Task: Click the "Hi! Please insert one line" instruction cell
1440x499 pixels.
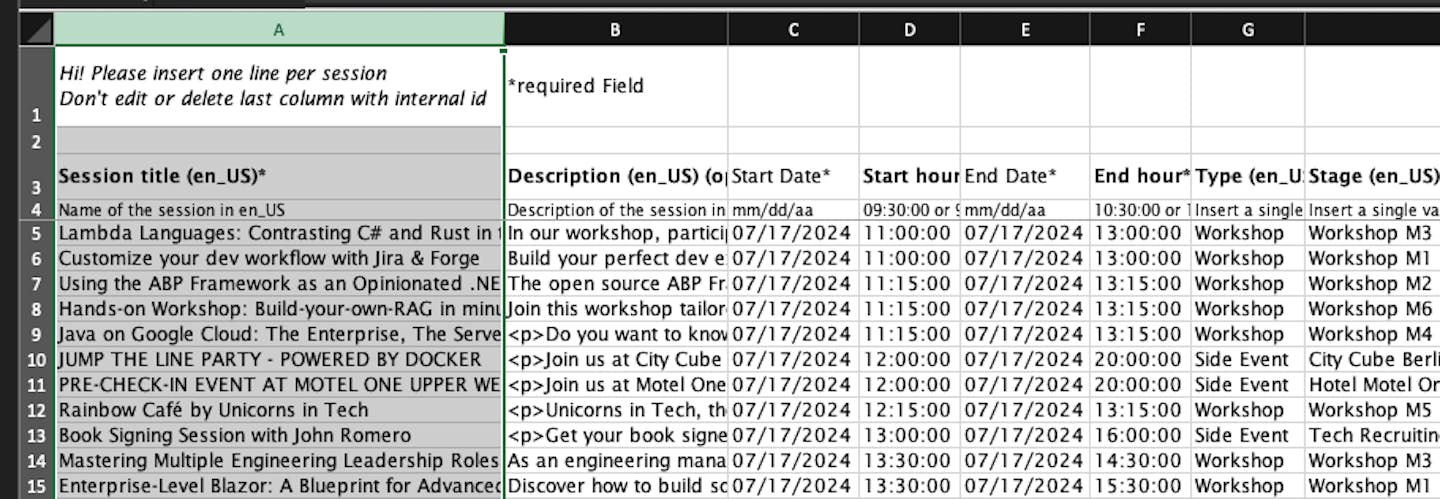Action: 279,86
